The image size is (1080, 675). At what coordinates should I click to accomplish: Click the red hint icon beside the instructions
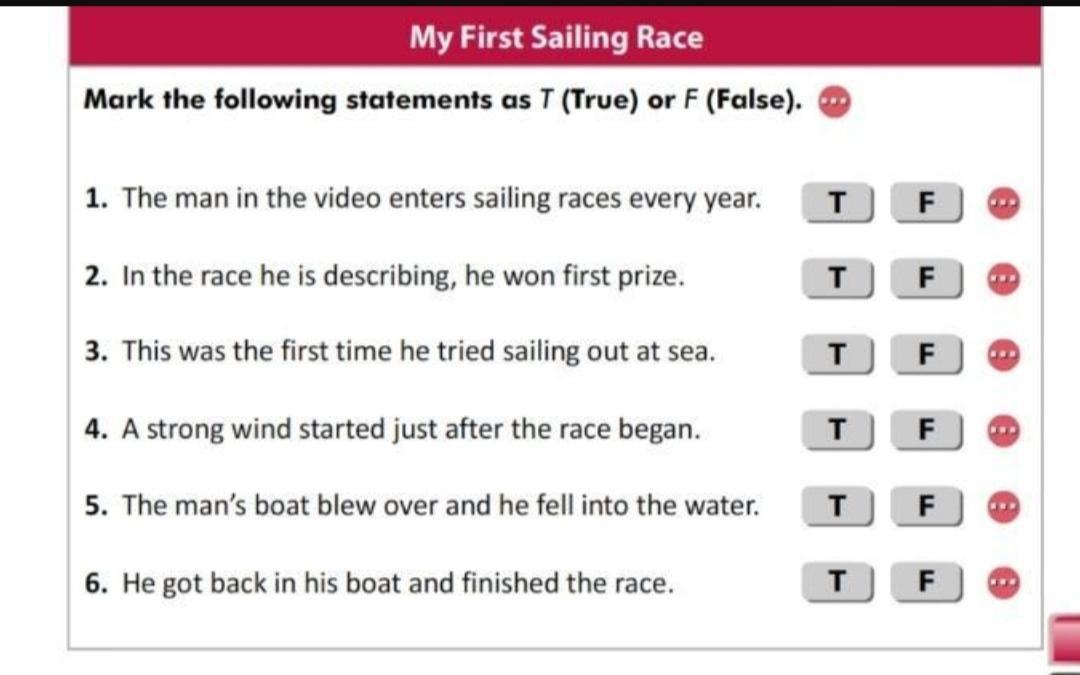[x=834, y=101]
